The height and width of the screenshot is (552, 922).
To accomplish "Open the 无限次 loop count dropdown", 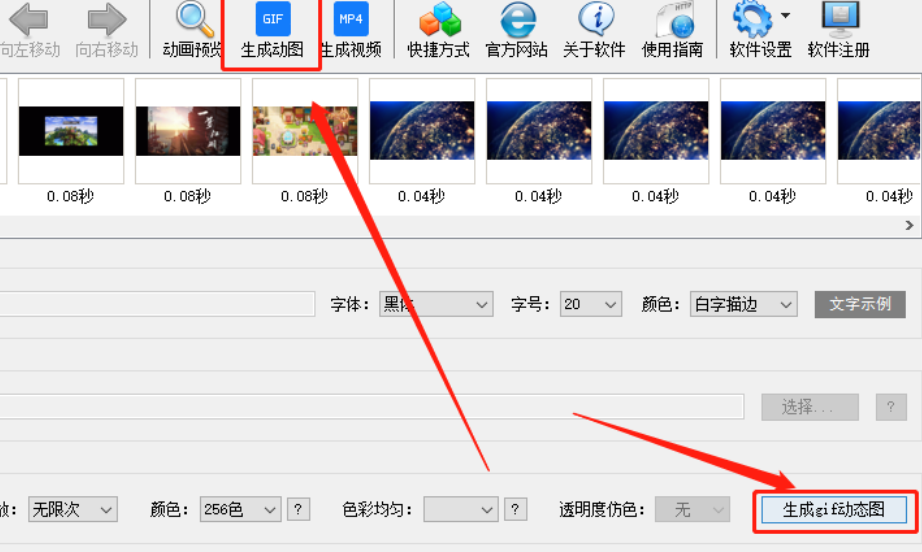I will tap(73, 509).
